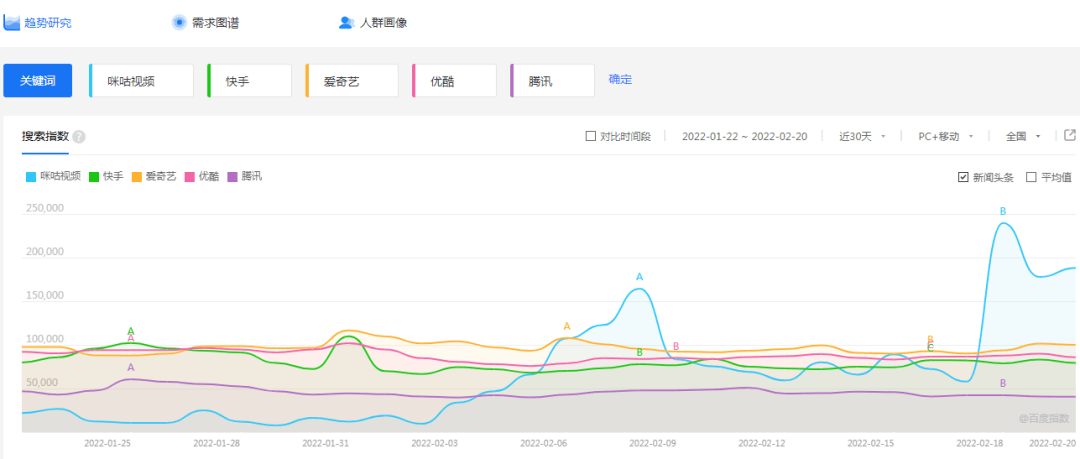Toggle the 腾讯 purple legend swatch

pyautogui.click(x=232, y=177)
